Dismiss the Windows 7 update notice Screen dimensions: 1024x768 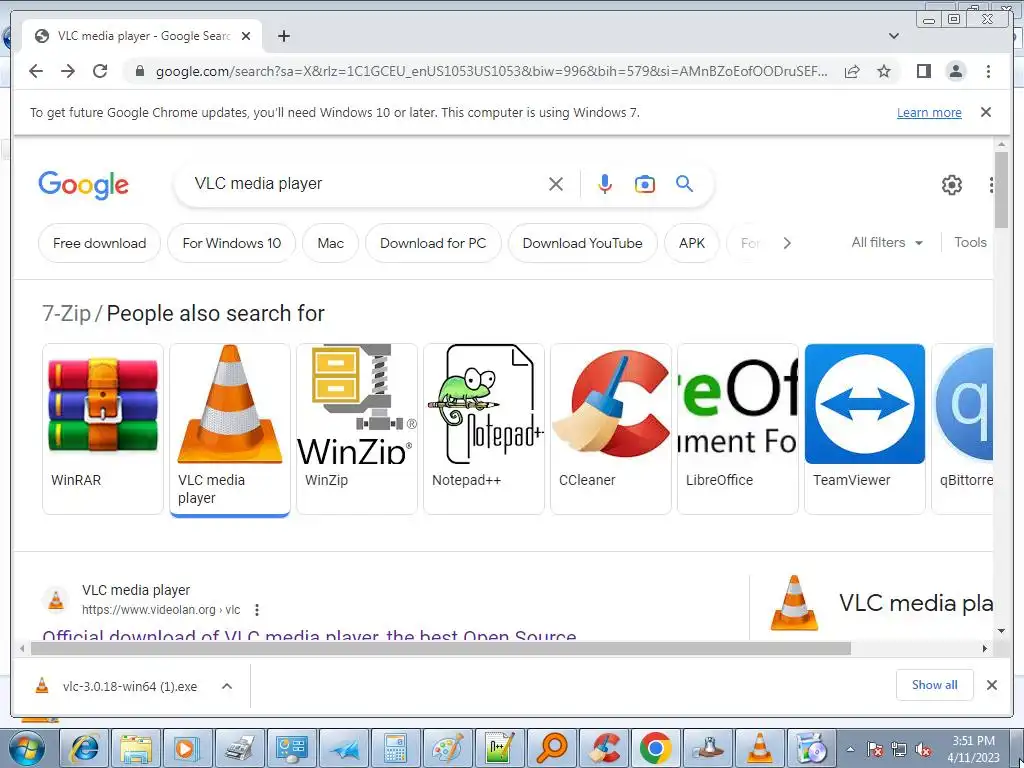tap(986, 112)
